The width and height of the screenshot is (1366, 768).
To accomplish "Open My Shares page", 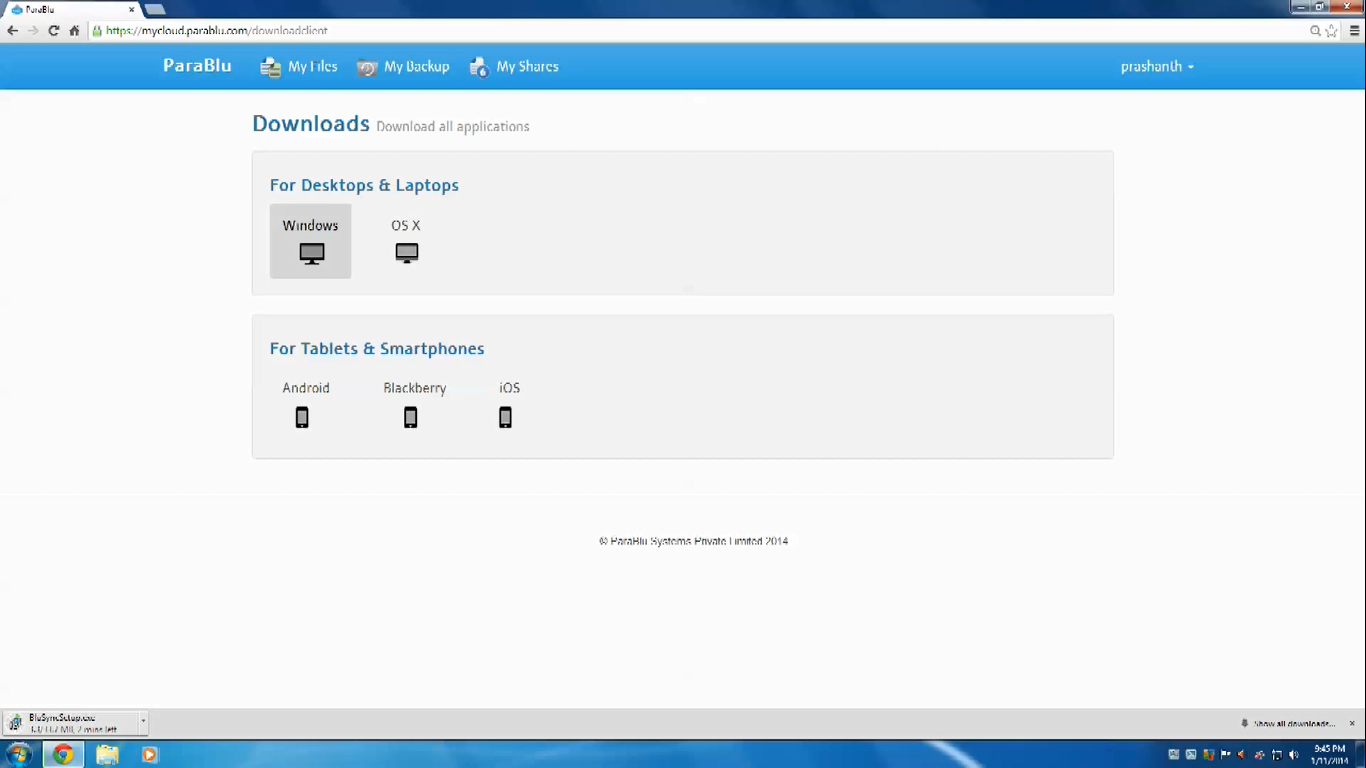I will tap(514, 67).
